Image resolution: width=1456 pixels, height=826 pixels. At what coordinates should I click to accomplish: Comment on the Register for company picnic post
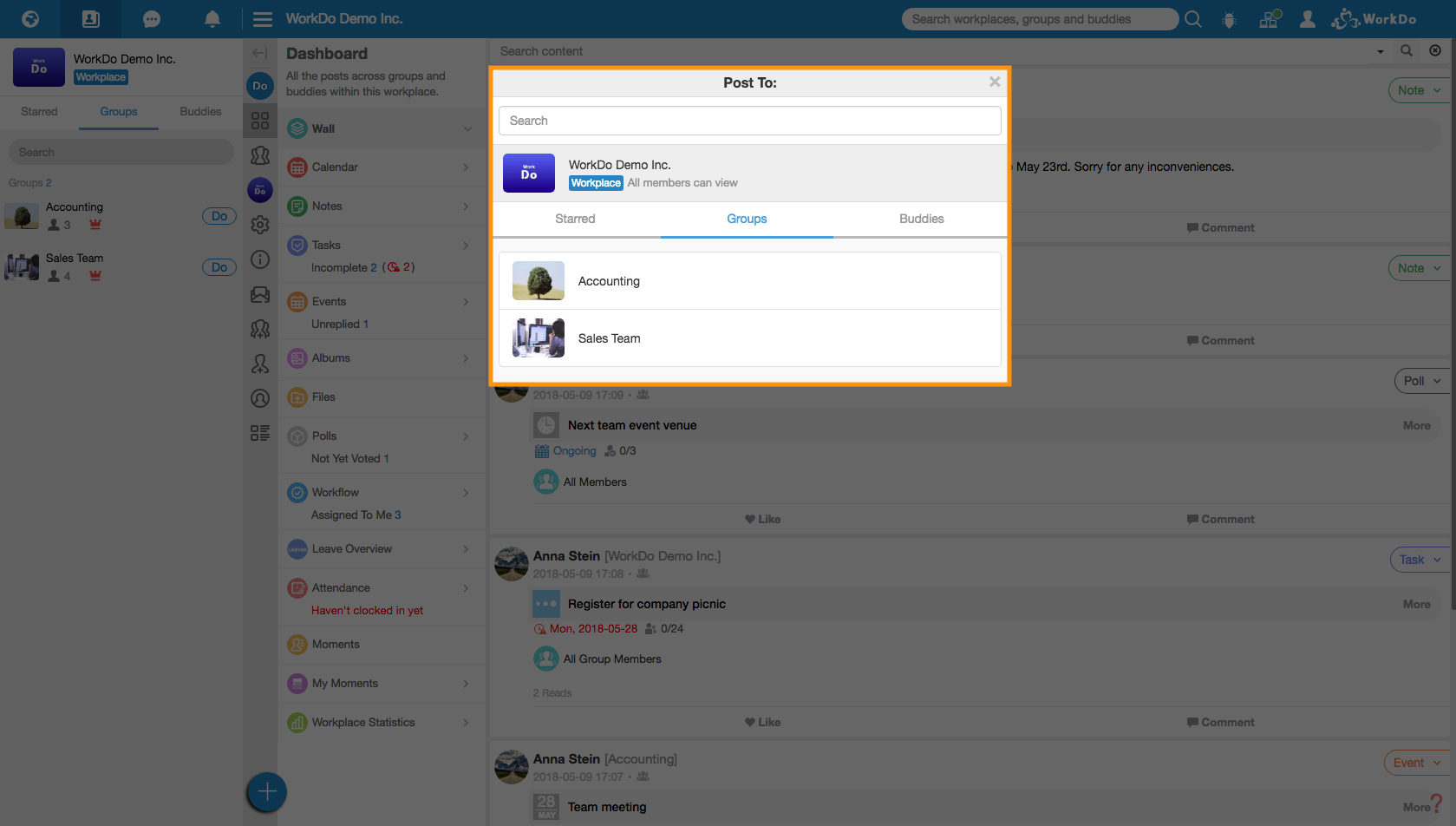1220,722
